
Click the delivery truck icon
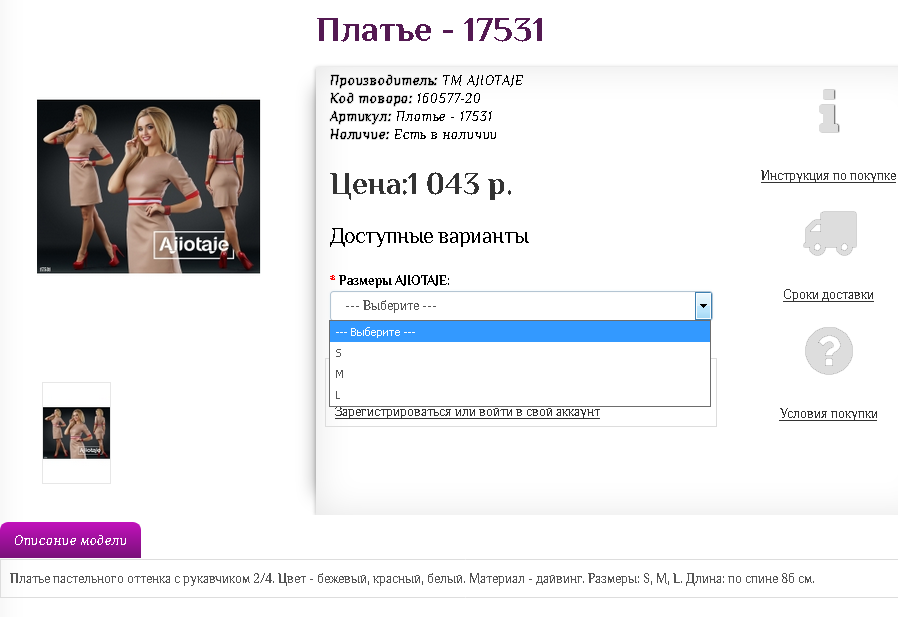830,233
